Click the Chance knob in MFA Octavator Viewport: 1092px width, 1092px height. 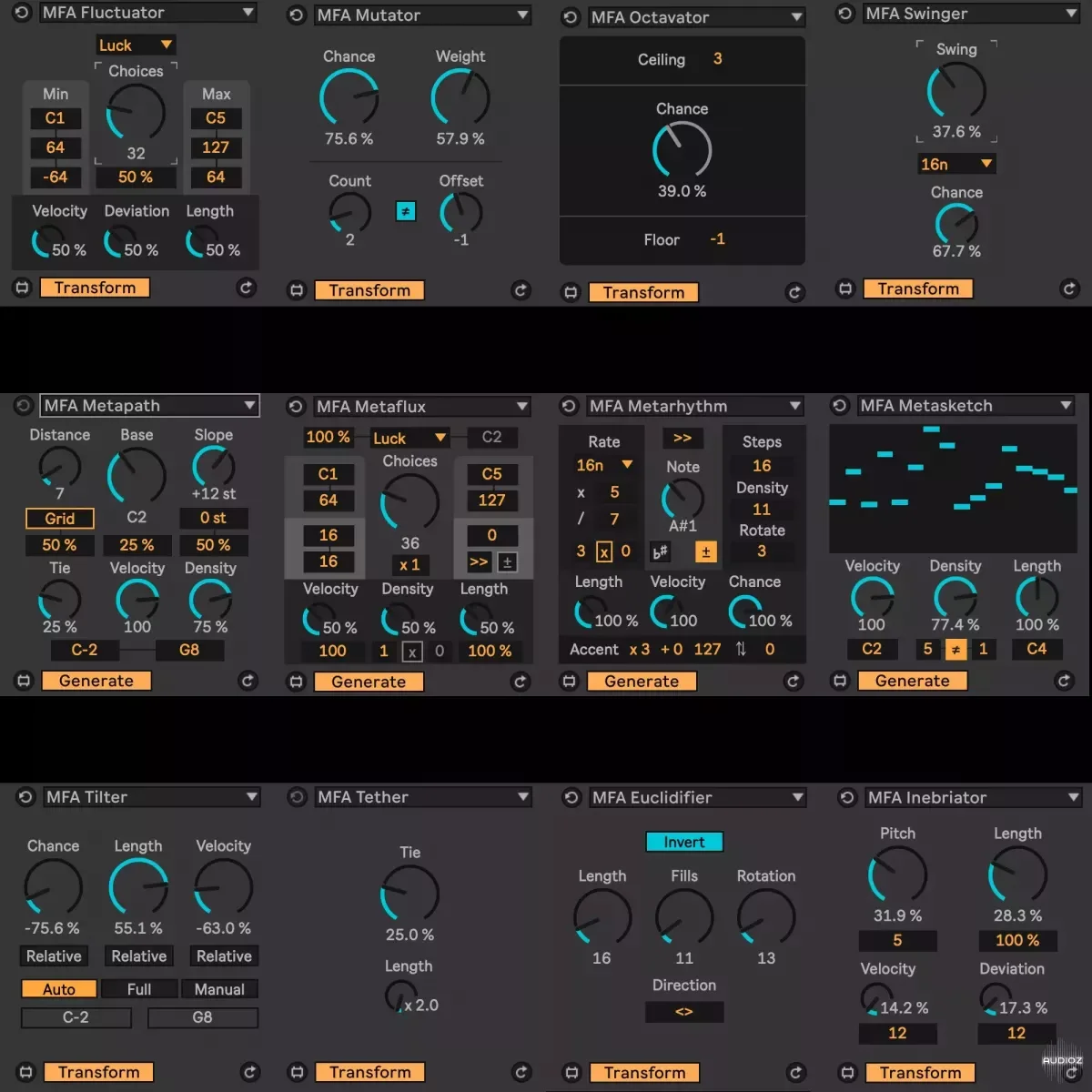click(682, 150)
